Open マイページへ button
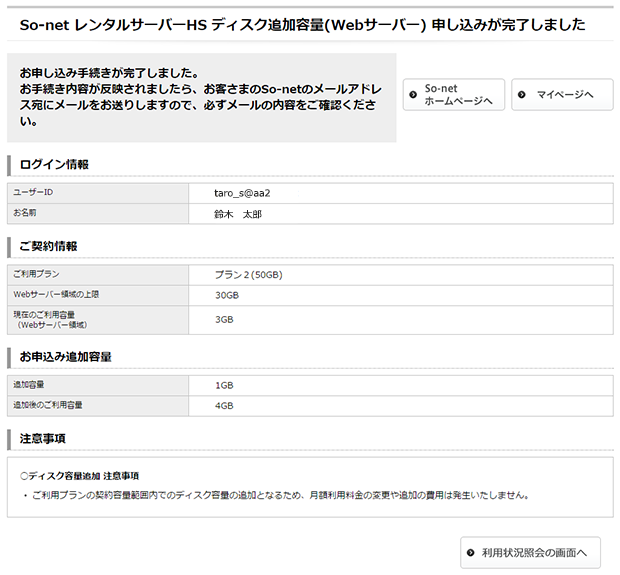Screen dimensions: 620x575 point(562,94)
